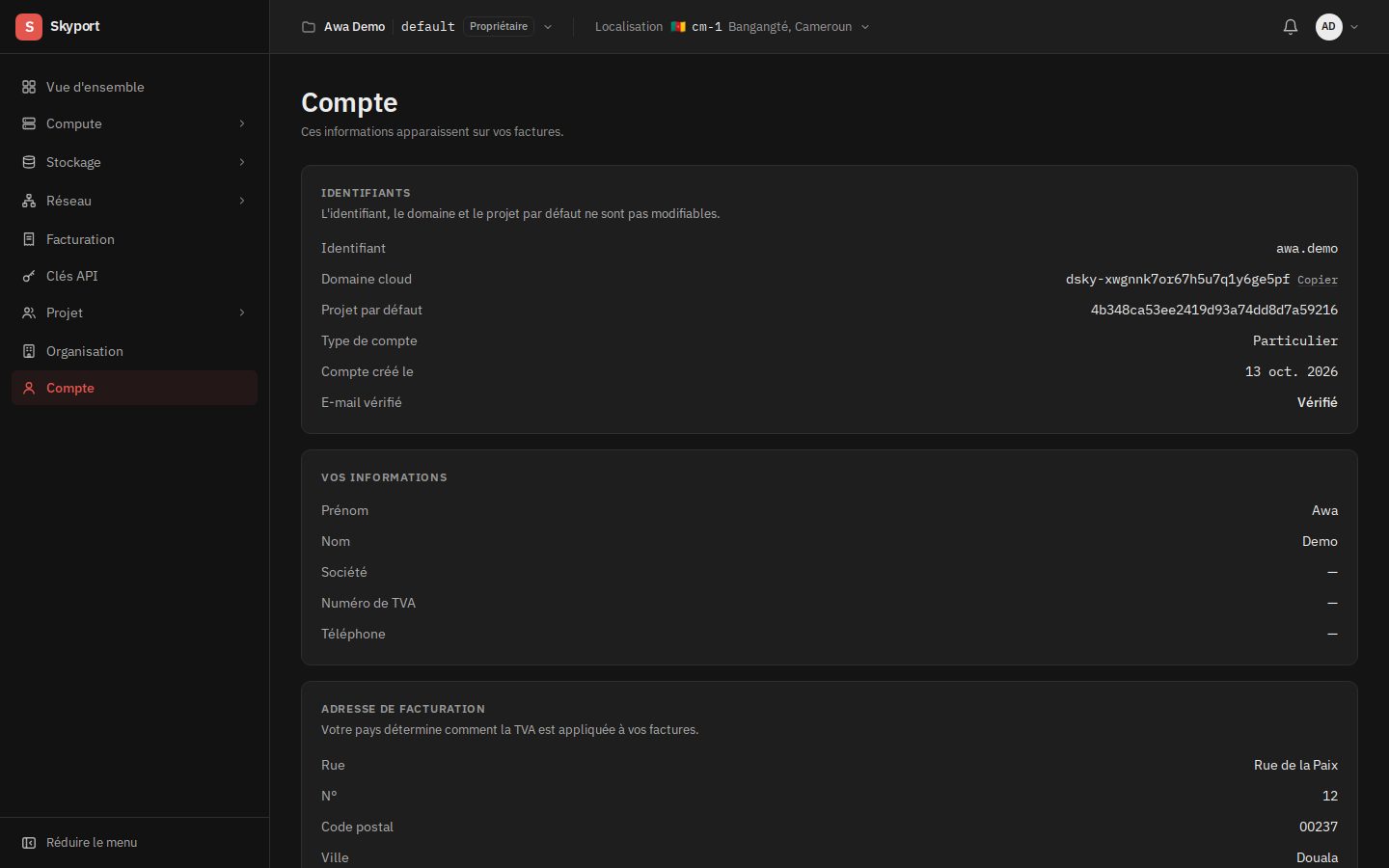The image size is (1389, 868).
Task: Click the Compute server icon
Action: pyautogui.click(x=29, y=123)
